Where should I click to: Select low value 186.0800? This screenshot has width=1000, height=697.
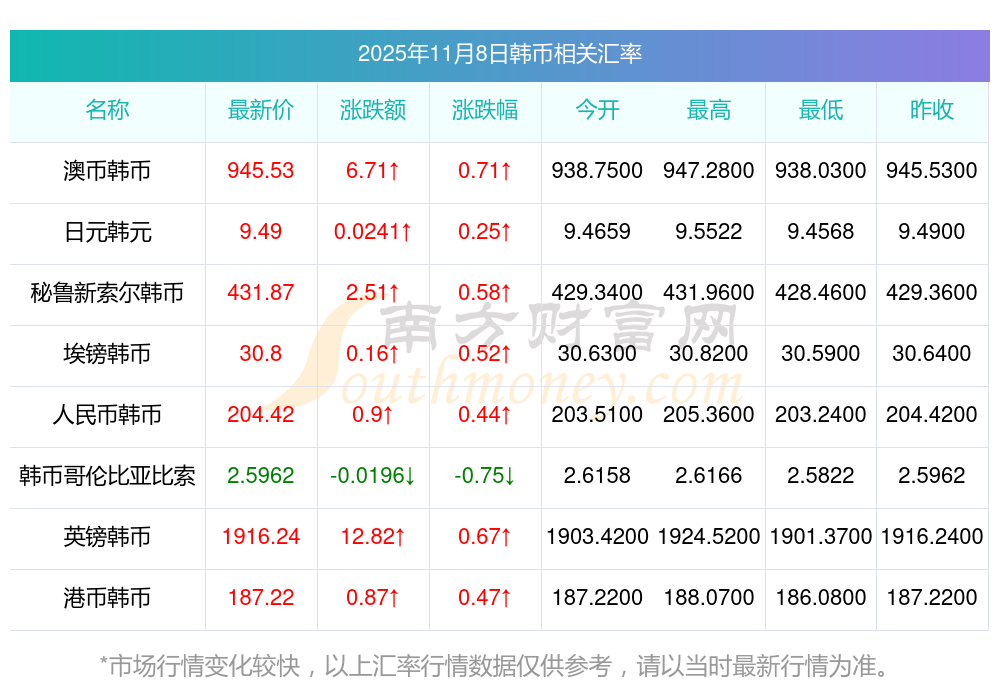(x=821, y=598)
